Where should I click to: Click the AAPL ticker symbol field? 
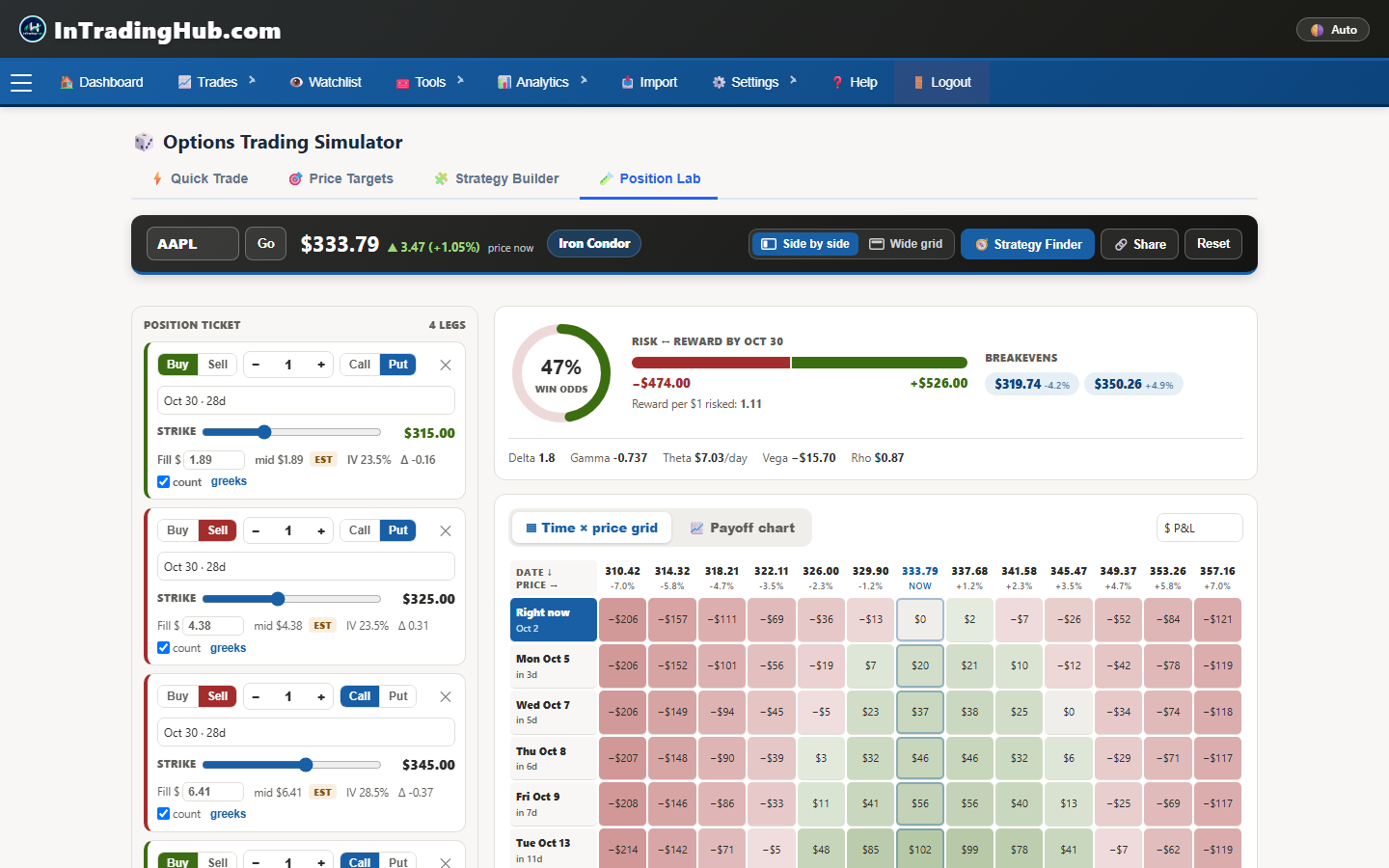click(x=192, y=244)
